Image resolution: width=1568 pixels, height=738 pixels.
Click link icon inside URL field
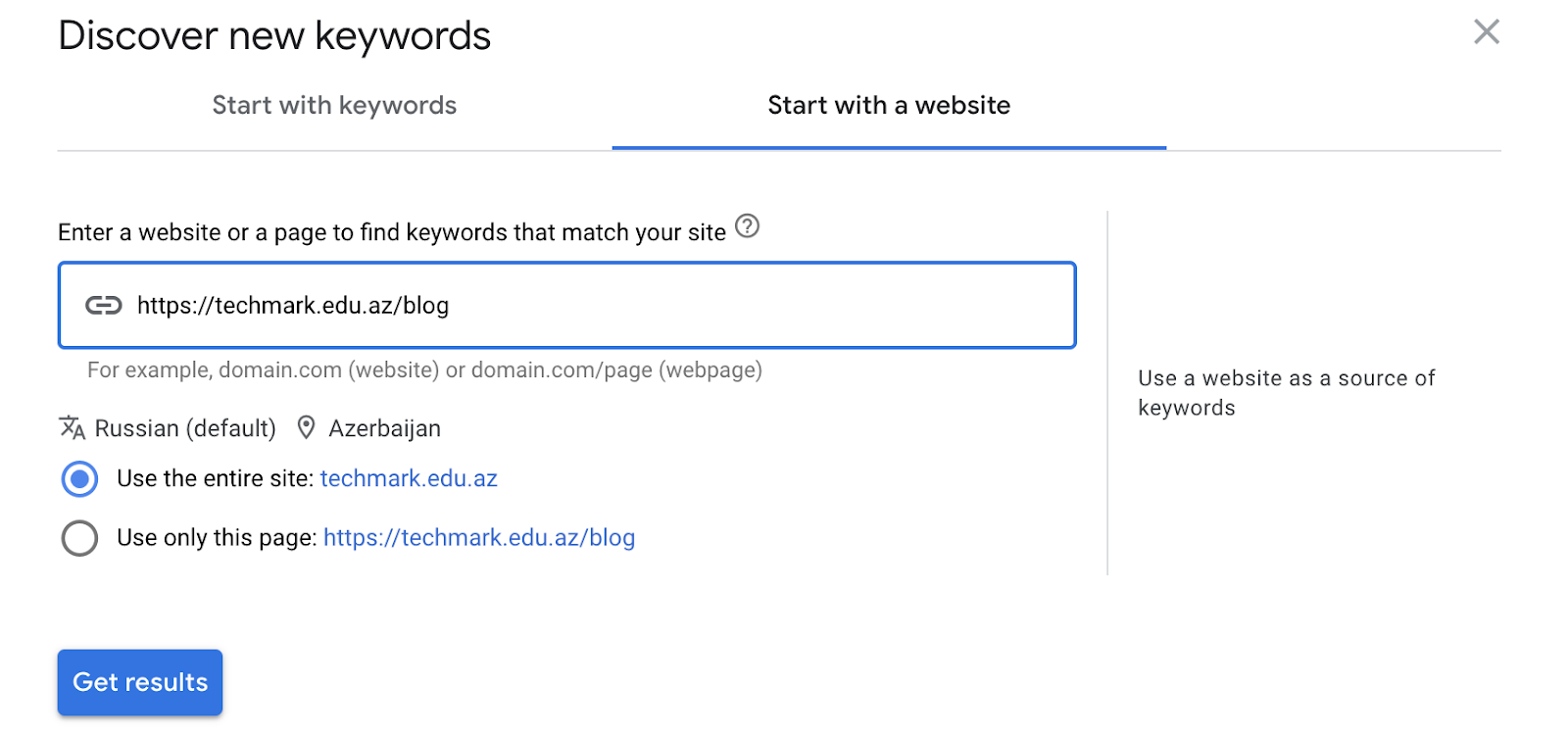104,306
